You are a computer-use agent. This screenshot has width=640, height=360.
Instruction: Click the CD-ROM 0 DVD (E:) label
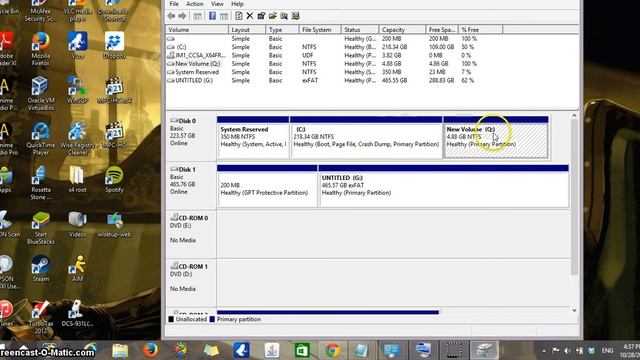click(x=191, y=234)
